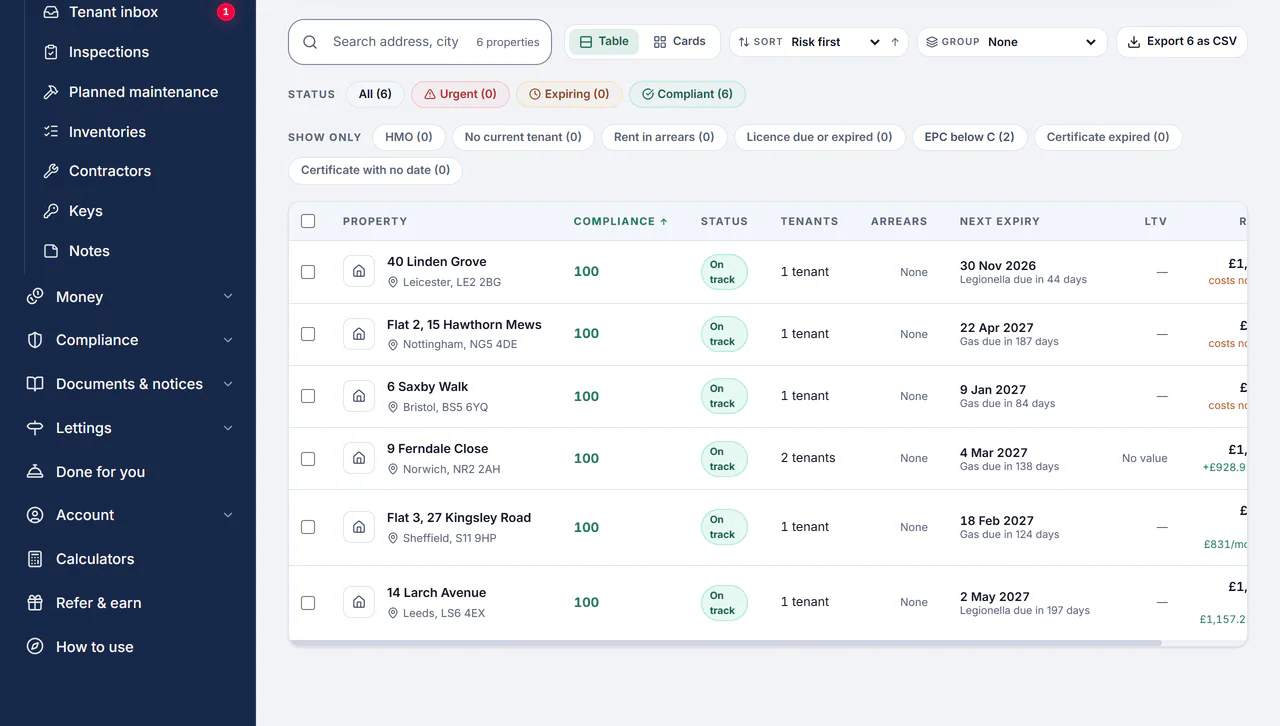
Task: Click the Notes page icon
Action: 51,251
